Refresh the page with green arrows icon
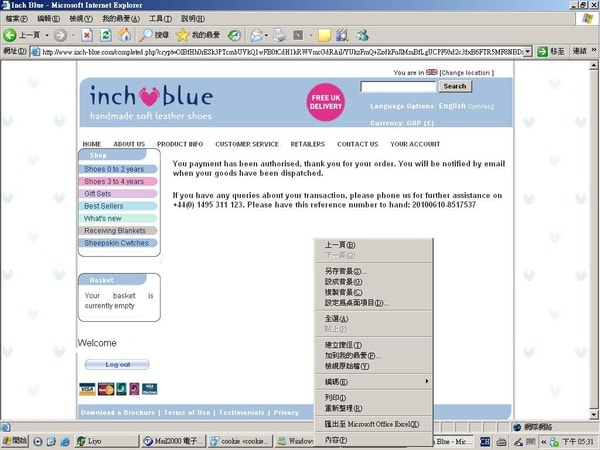The height and width of the screenshot is (450, 600). [x=106, y=35]
